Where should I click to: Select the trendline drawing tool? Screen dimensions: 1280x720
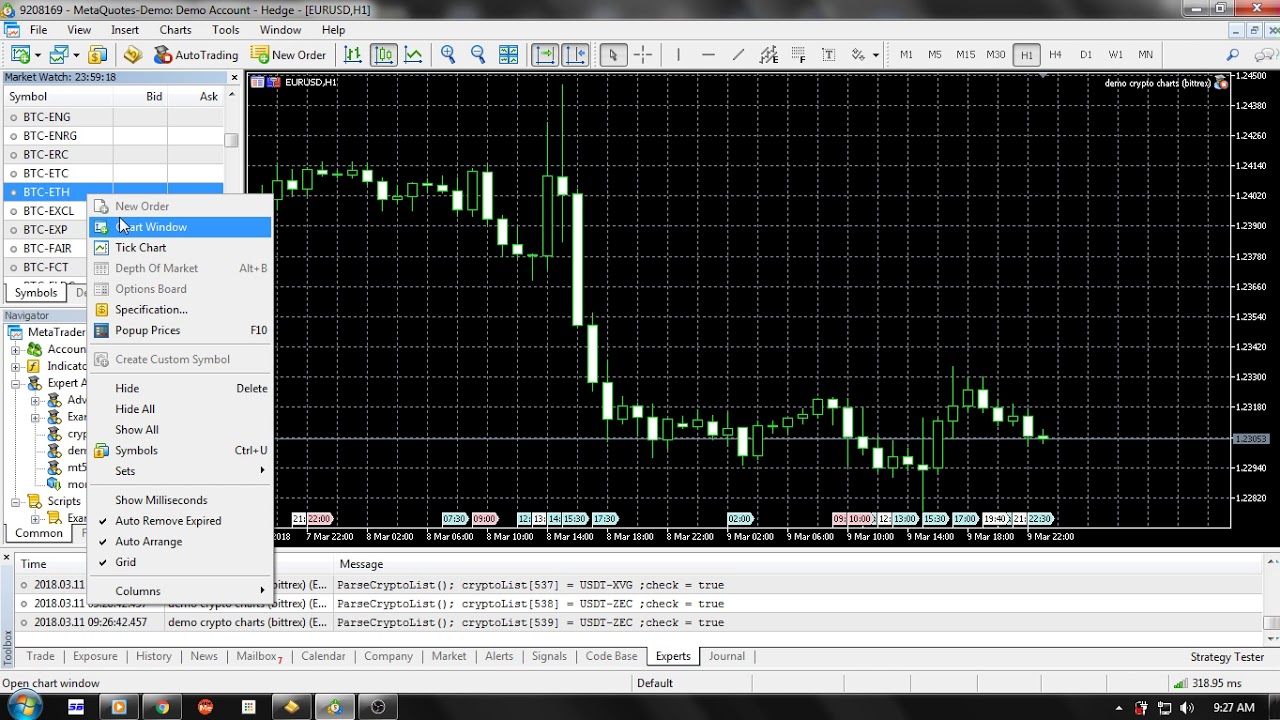click(738, 55)
